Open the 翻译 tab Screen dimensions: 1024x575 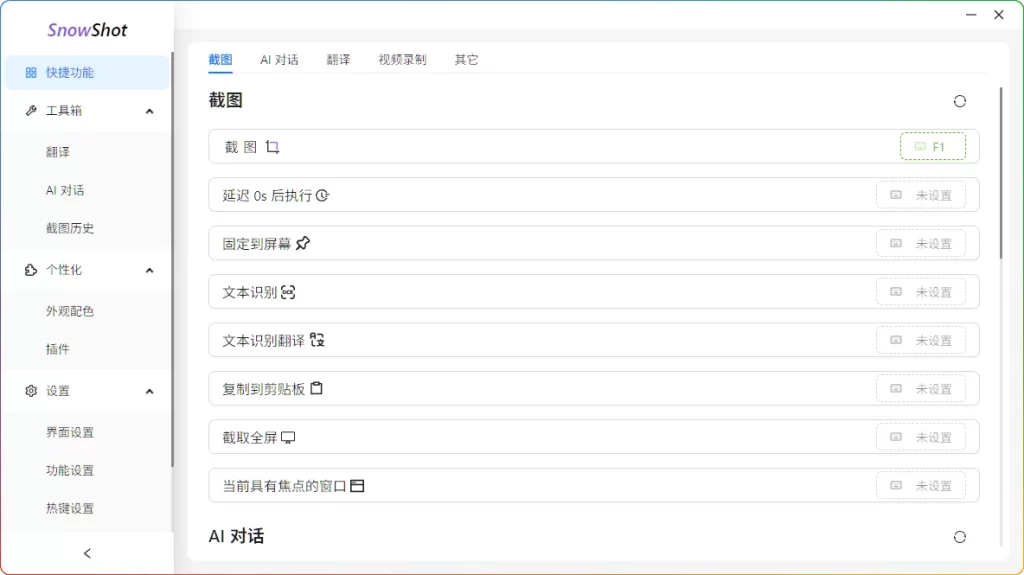[338, 59]
